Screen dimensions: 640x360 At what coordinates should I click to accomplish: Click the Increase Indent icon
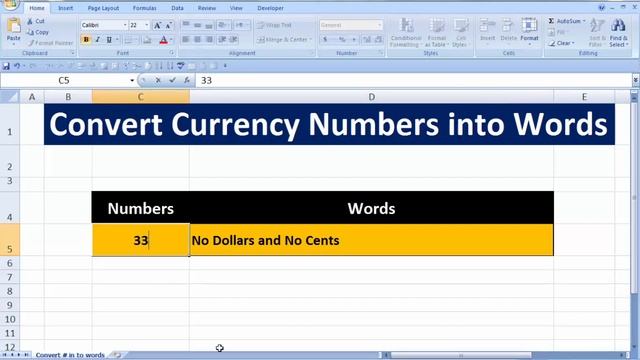click(x=234, y=40)
